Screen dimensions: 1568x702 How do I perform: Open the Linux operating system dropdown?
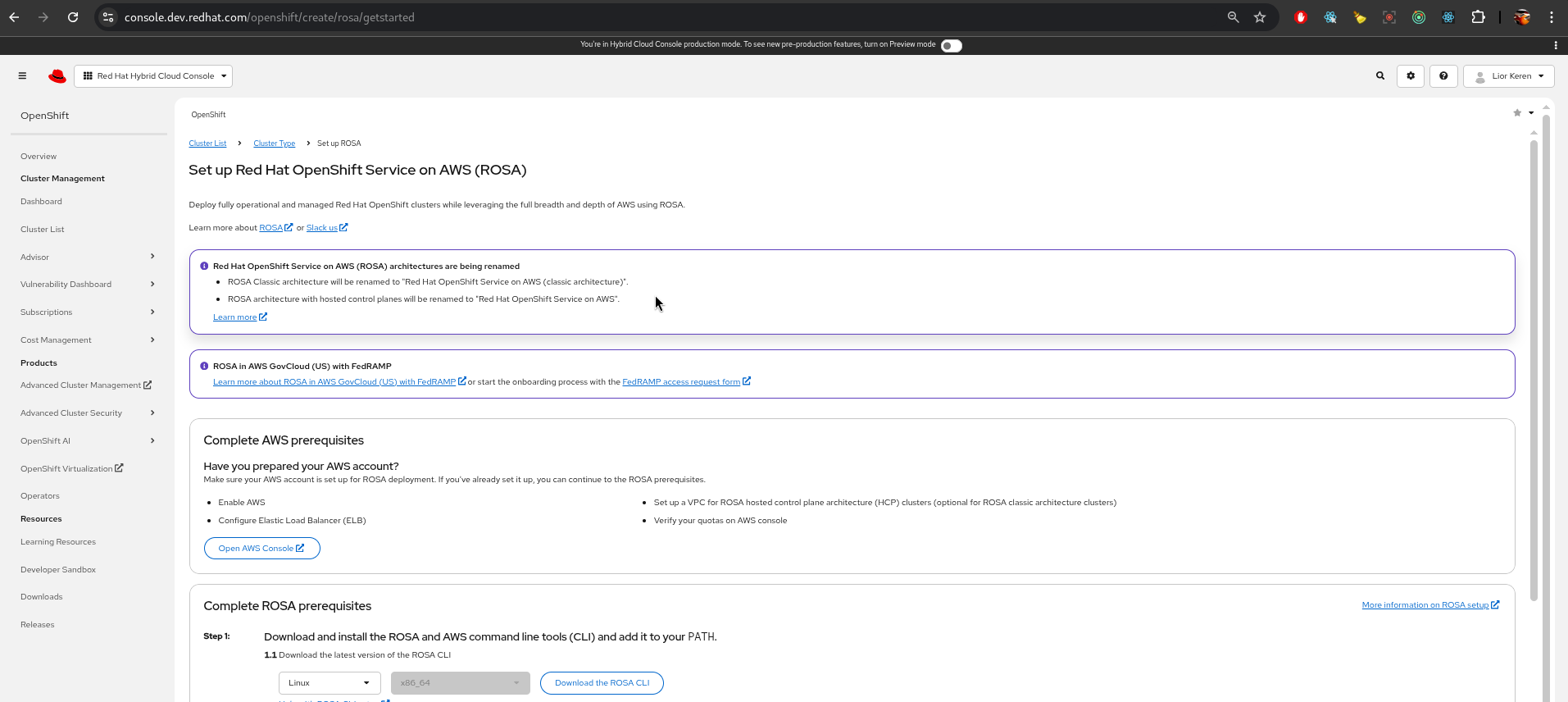(x=330, y=683)
